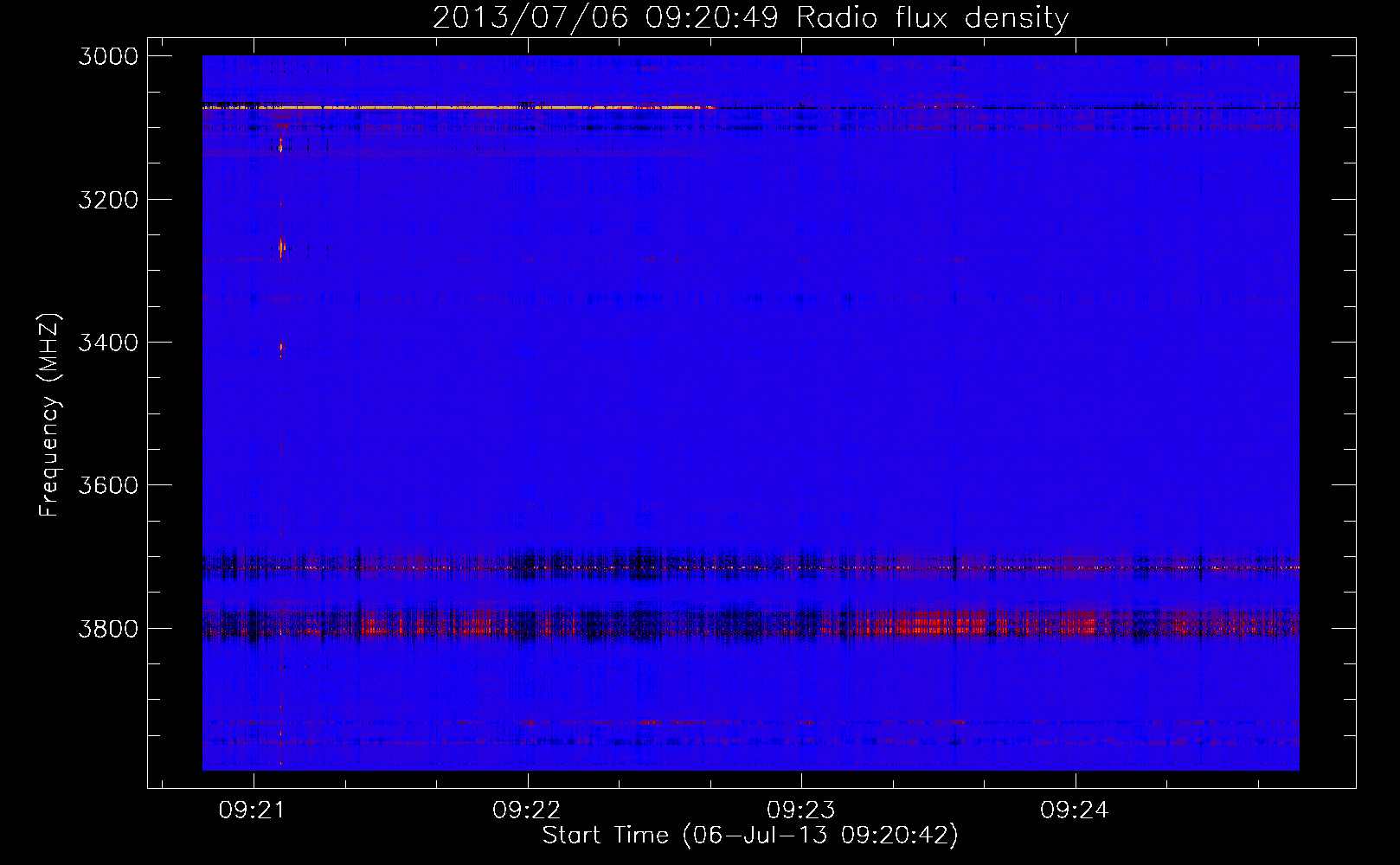Click the bright burst spot just below 3400 MHz
Image resolution: width=1400 pixels, height=865 pixels.
tap(280, 349)
